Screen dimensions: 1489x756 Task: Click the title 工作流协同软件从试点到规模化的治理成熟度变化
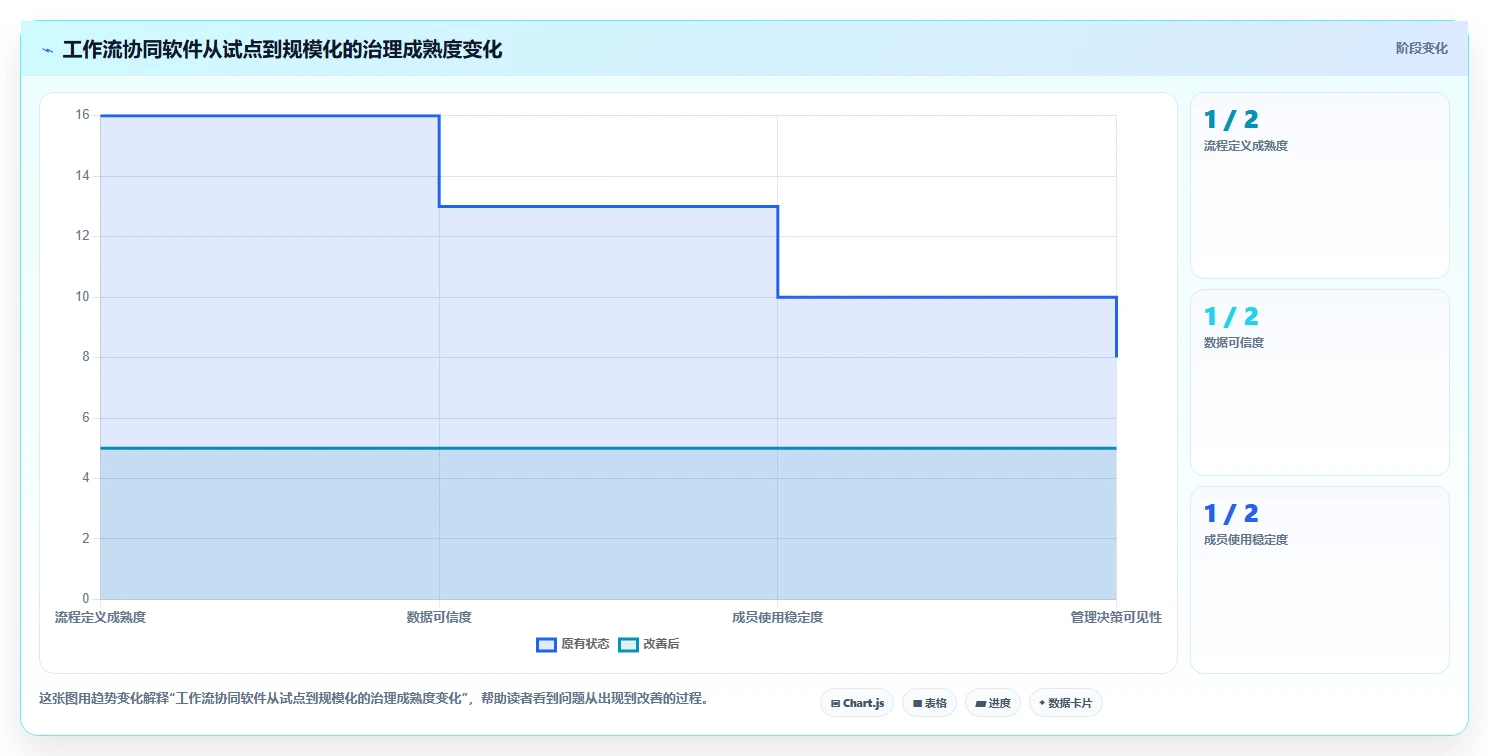[282, 50]
